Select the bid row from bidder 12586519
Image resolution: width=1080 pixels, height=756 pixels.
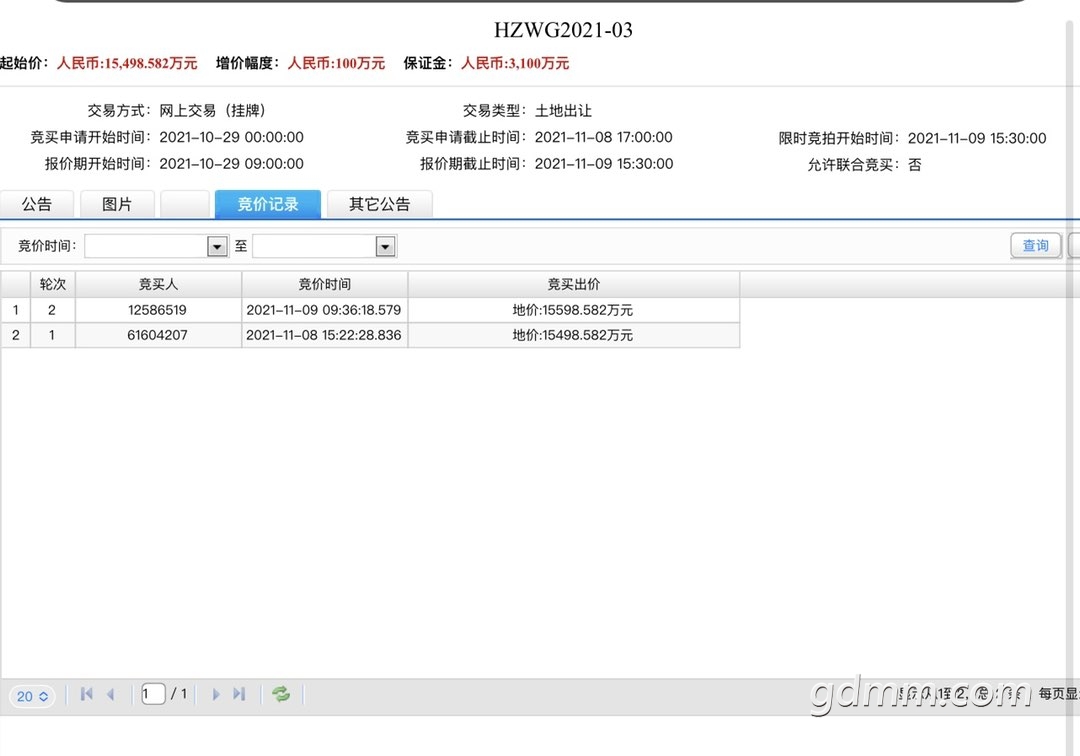(158, 310)
